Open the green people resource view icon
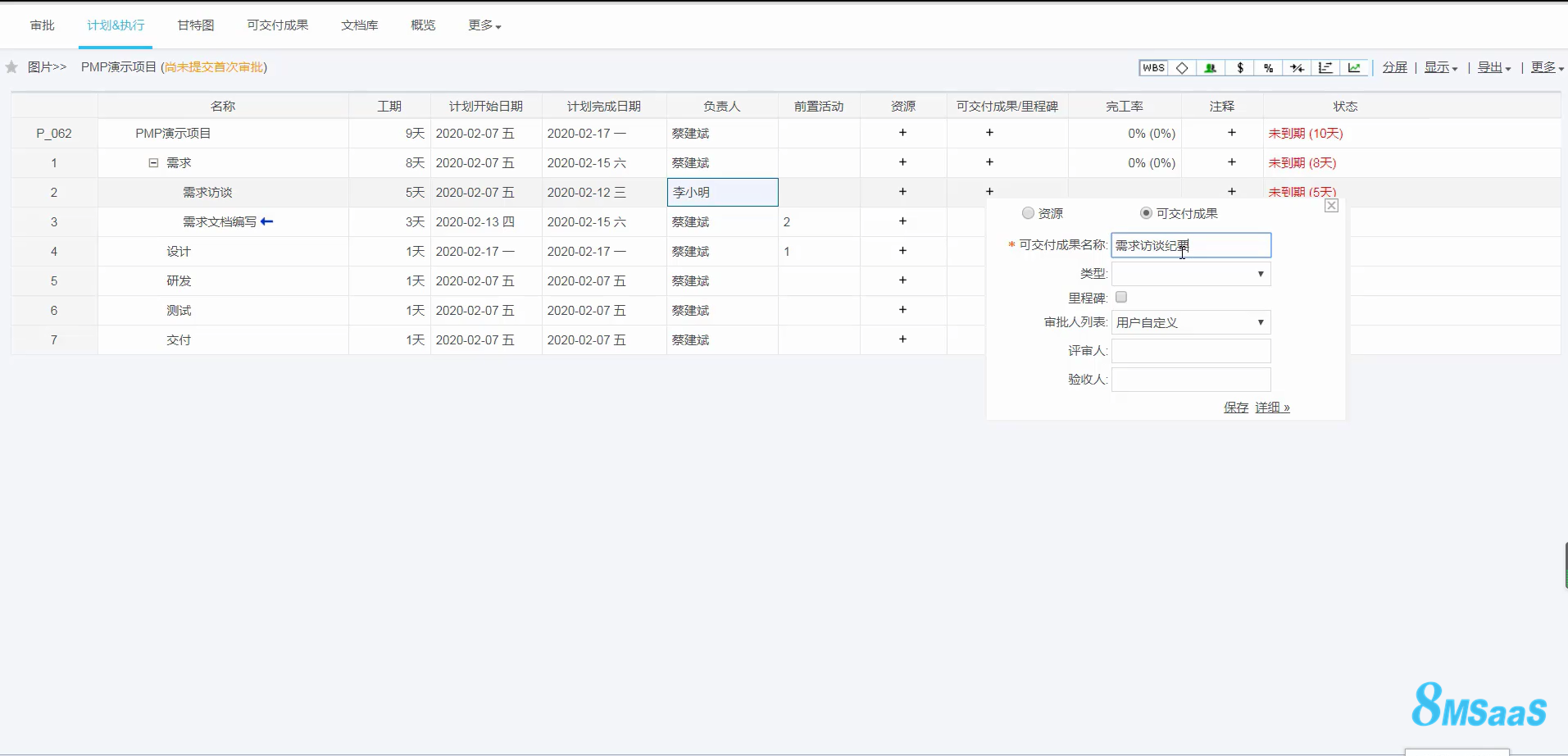Image resolution: width=1568 pixels, height=756 pixels. click(1211, 68)
